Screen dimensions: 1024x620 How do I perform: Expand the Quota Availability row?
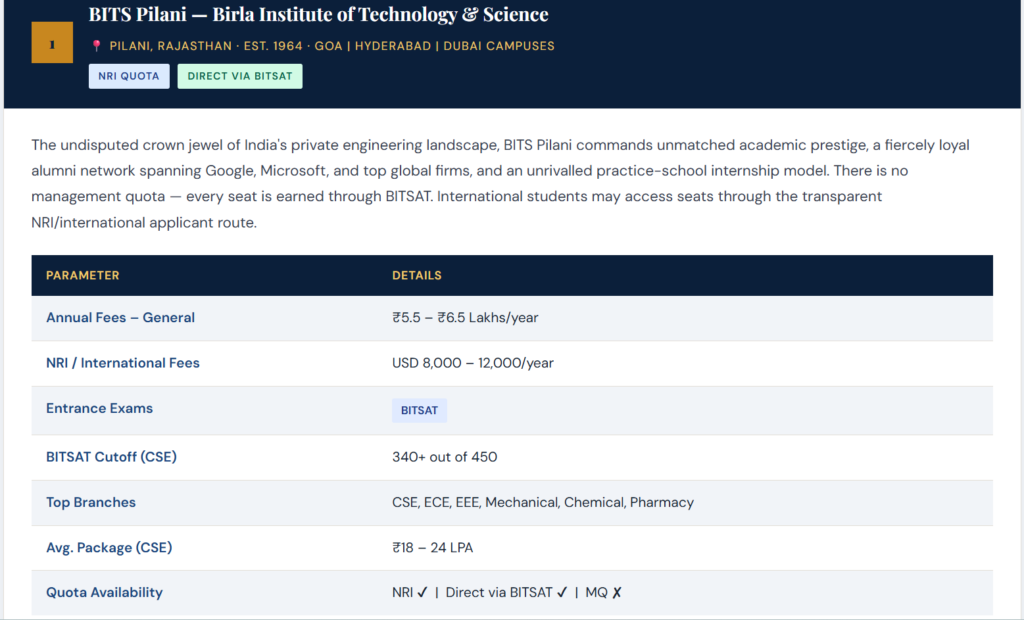[x=104, y=592]
